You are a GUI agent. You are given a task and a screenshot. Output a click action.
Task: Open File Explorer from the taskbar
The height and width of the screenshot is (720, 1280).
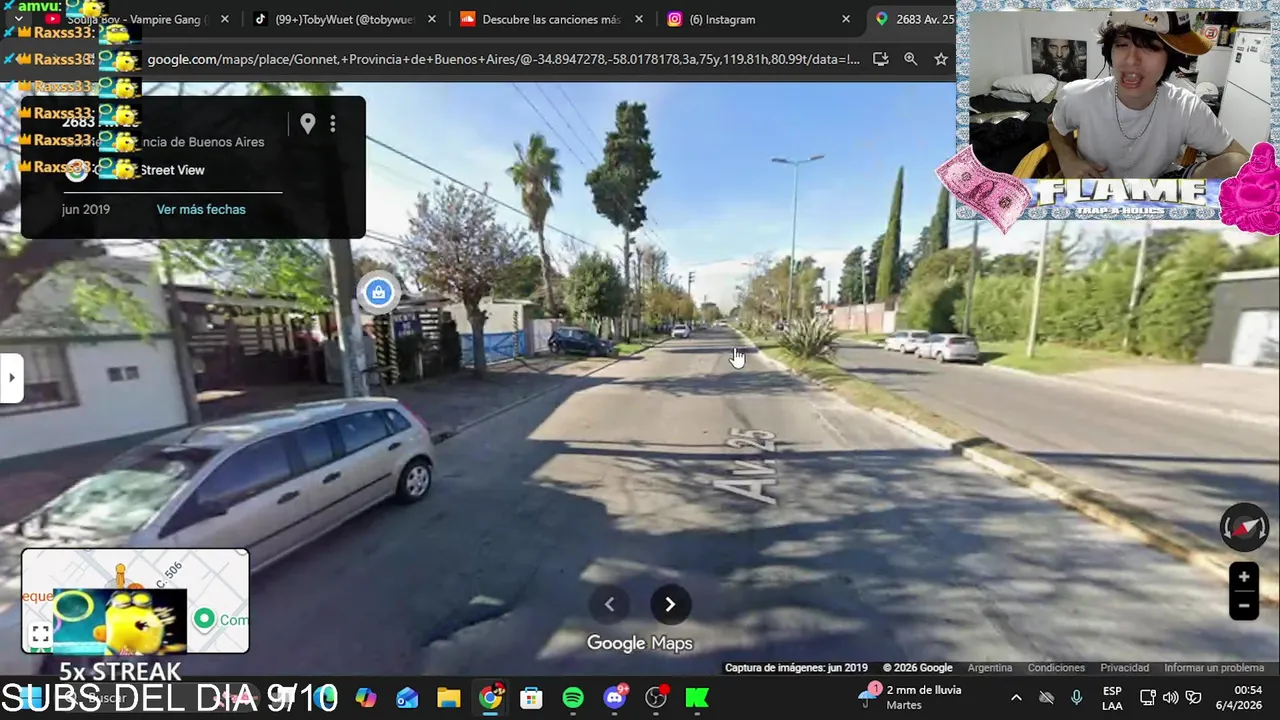point(449,698)
